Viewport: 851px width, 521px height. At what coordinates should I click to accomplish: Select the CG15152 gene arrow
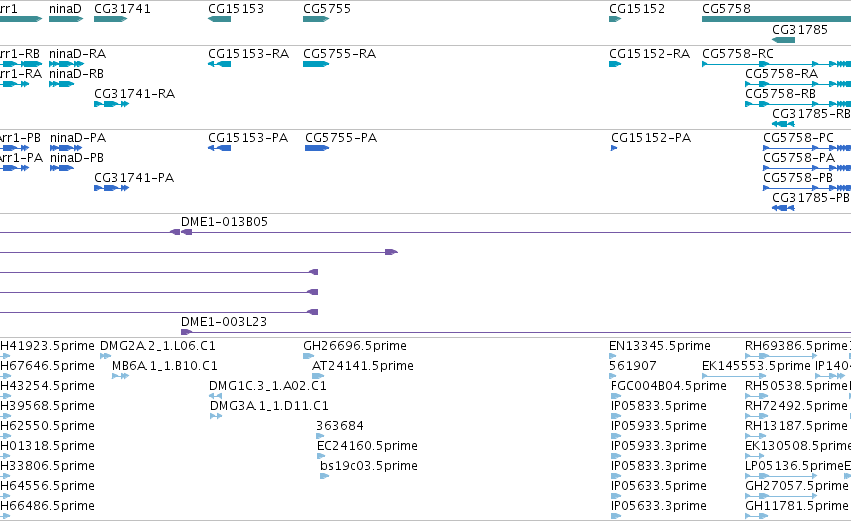click(x=615, y=19)
